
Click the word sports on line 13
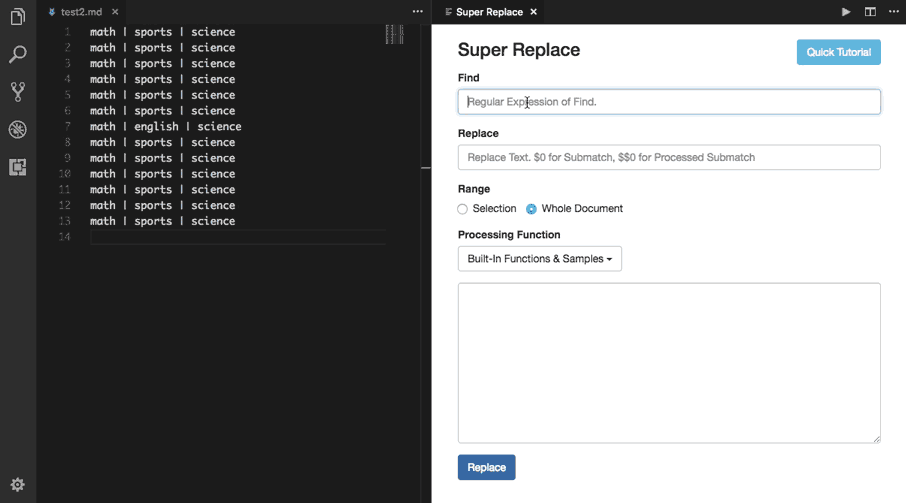153,221
